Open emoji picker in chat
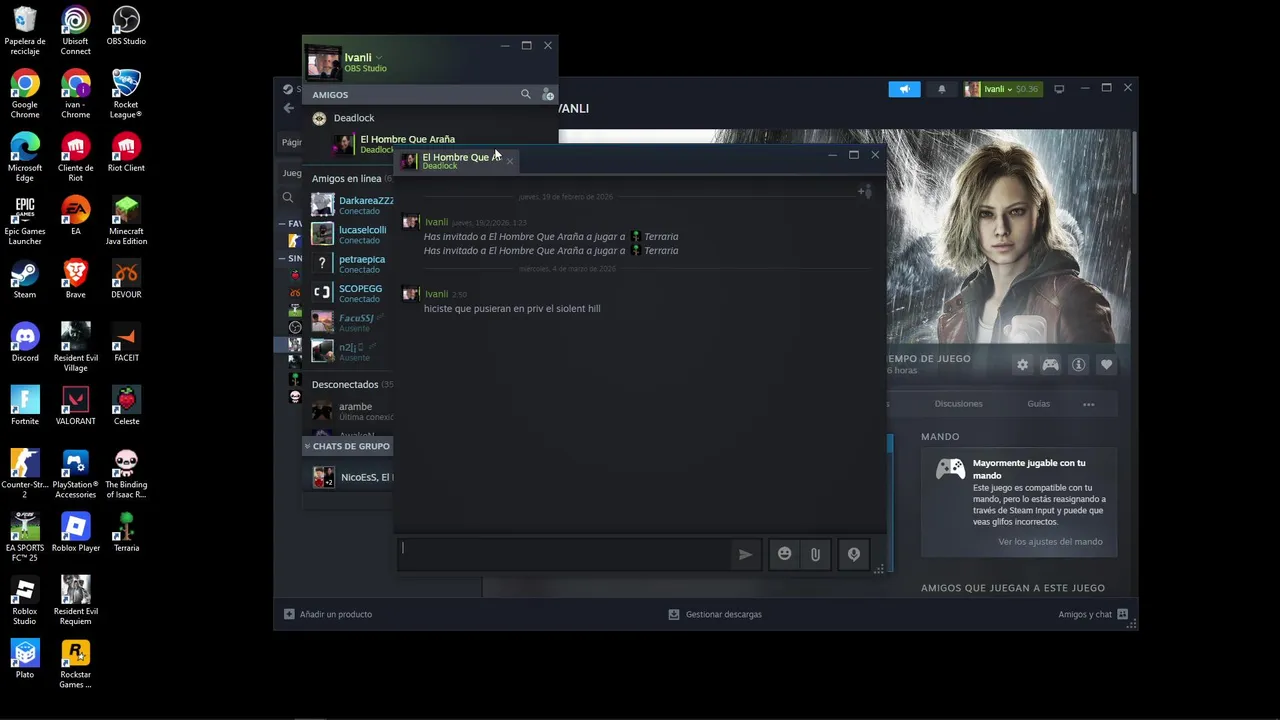Viewport: 1280px width, 720px height. [x=784, y=554]
